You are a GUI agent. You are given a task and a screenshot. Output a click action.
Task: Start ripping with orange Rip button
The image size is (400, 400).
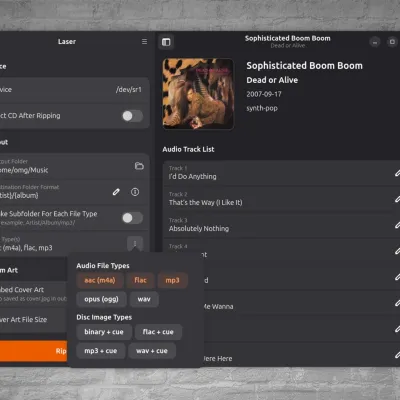click(33, 351)
